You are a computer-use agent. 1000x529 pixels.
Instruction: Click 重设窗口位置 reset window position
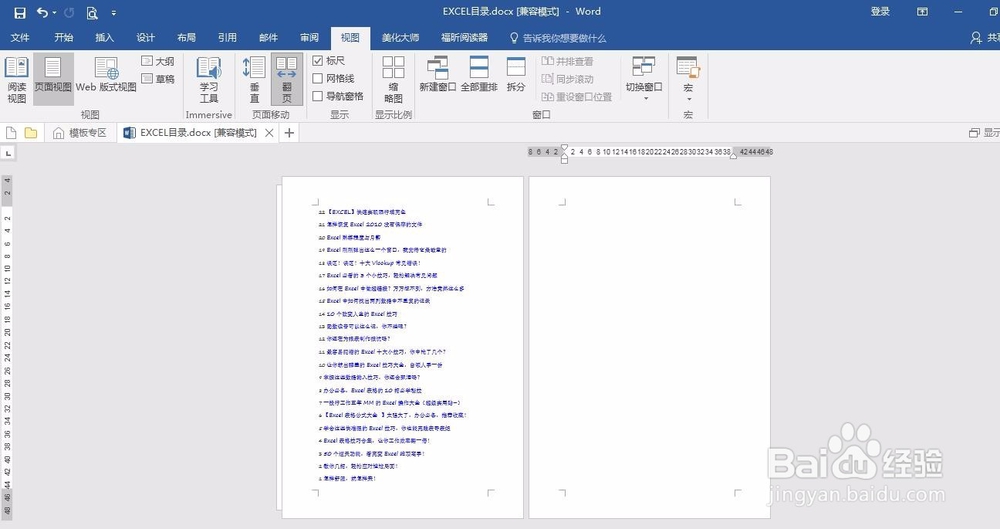[577, 97]
